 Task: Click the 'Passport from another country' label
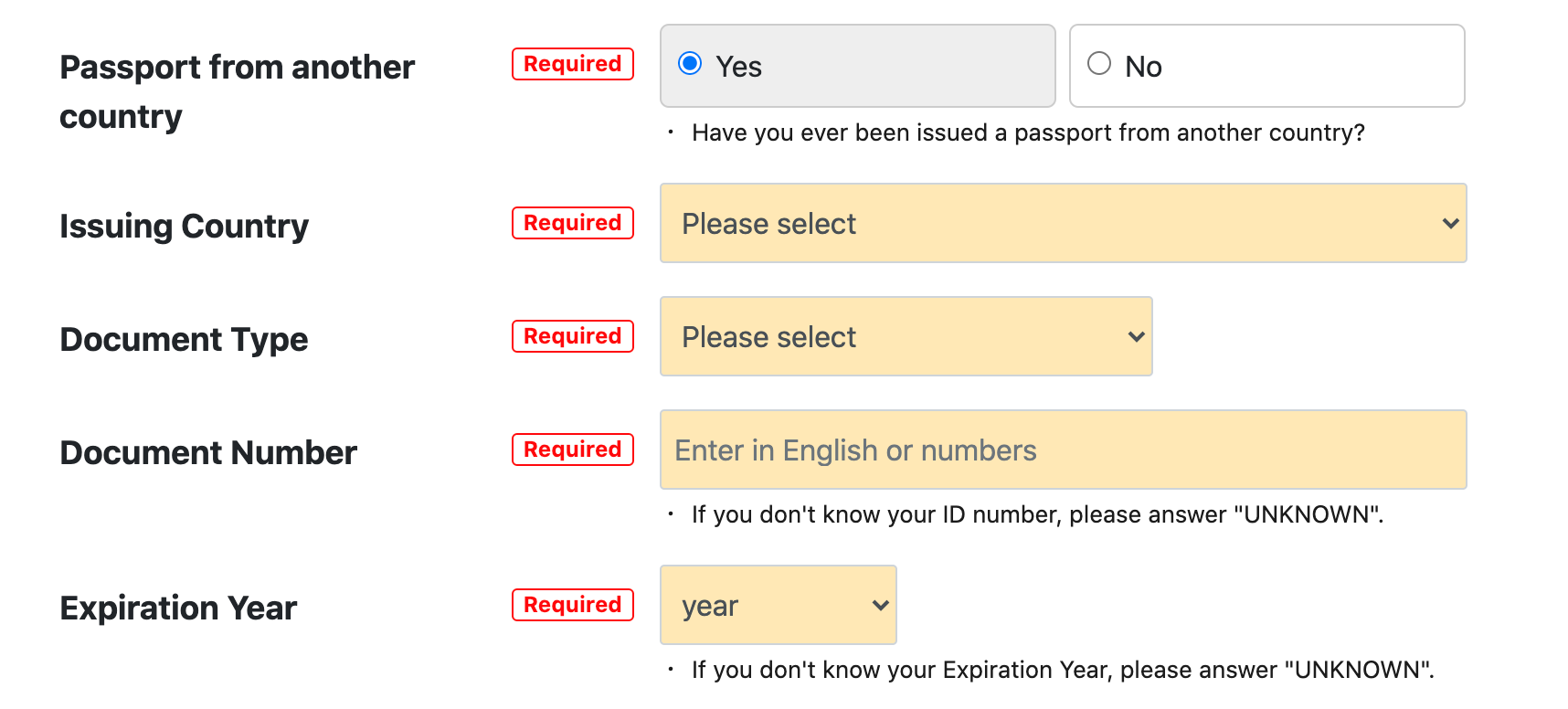pos(237,91)
